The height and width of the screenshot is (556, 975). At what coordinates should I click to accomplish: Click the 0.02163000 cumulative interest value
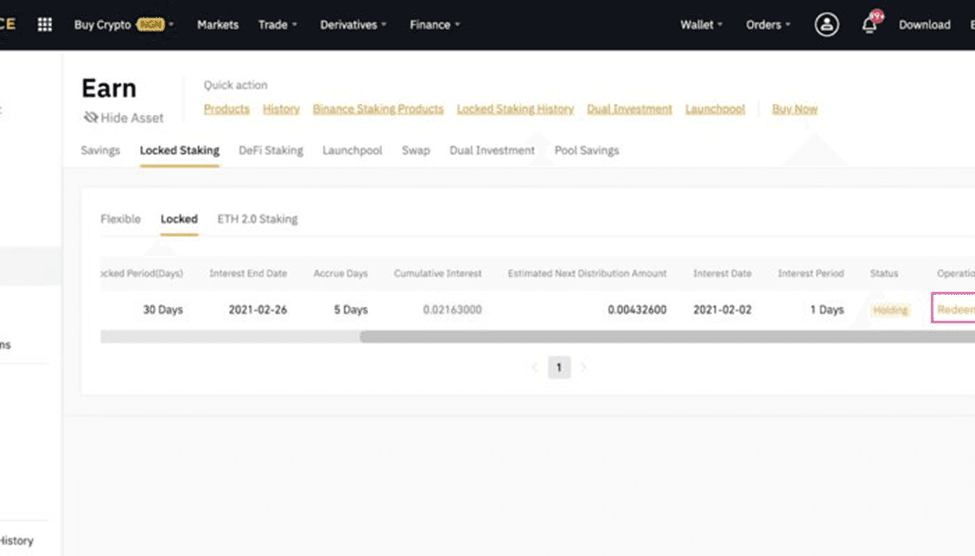(x=452, y=310)
